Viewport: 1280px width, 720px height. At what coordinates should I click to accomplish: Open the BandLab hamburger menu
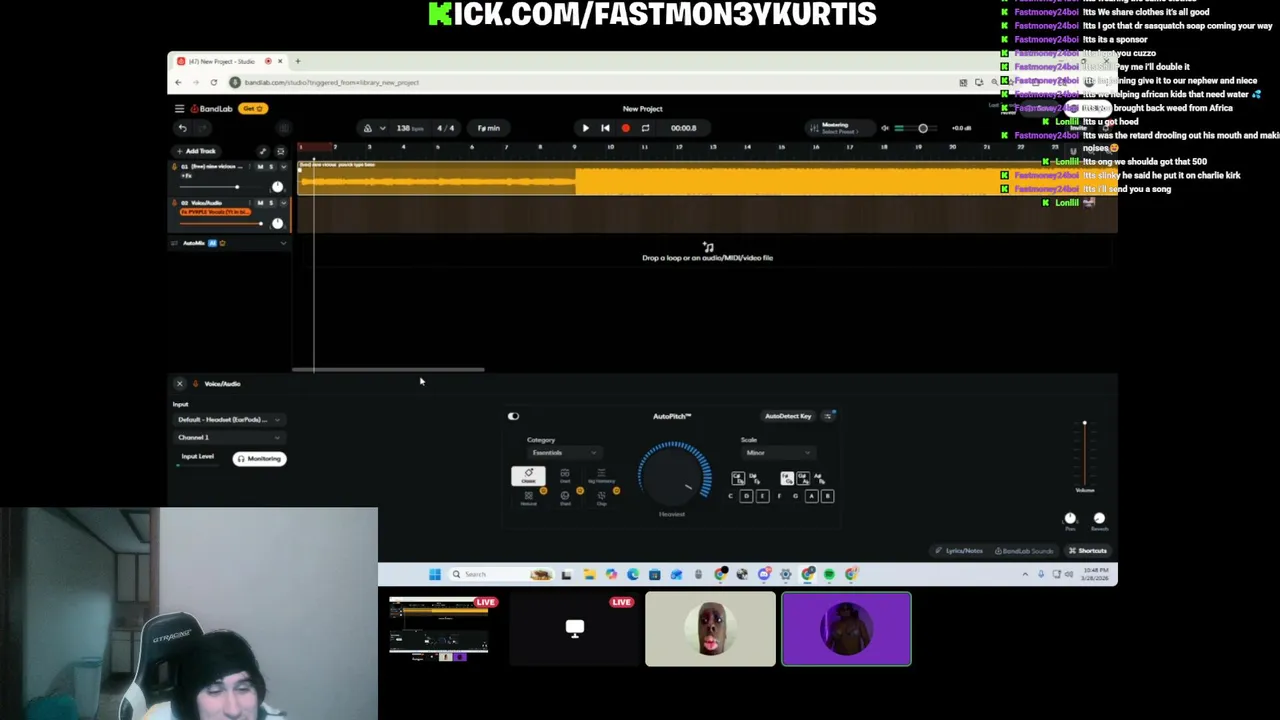point(179,109)
